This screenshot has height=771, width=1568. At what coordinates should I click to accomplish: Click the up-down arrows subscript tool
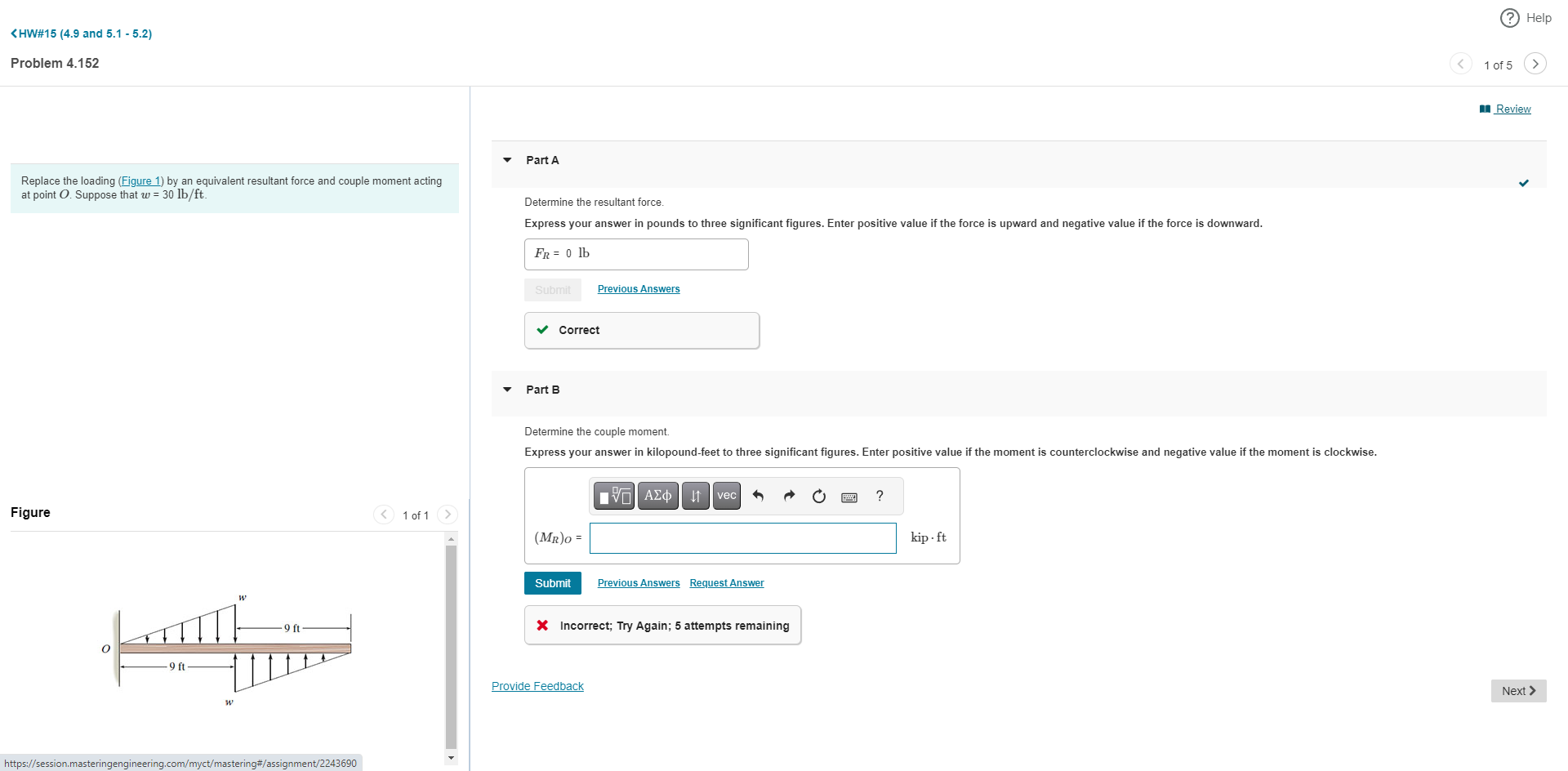coord(696,496)
